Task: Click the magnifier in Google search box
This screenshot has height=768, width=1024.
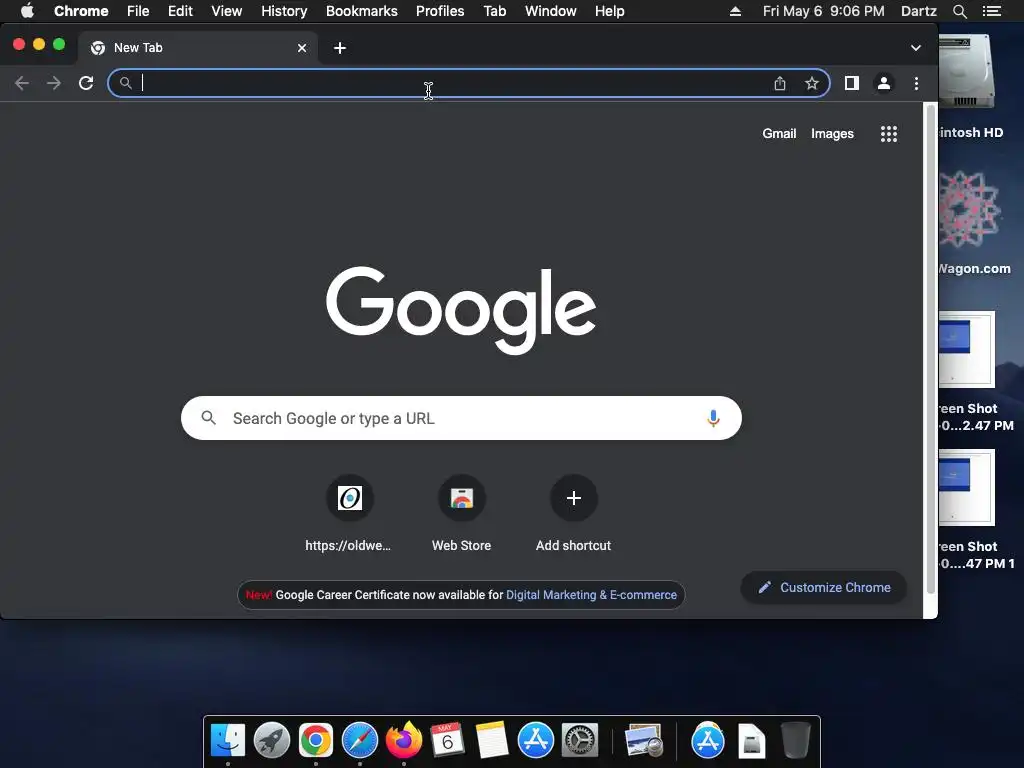Action: 208,418
